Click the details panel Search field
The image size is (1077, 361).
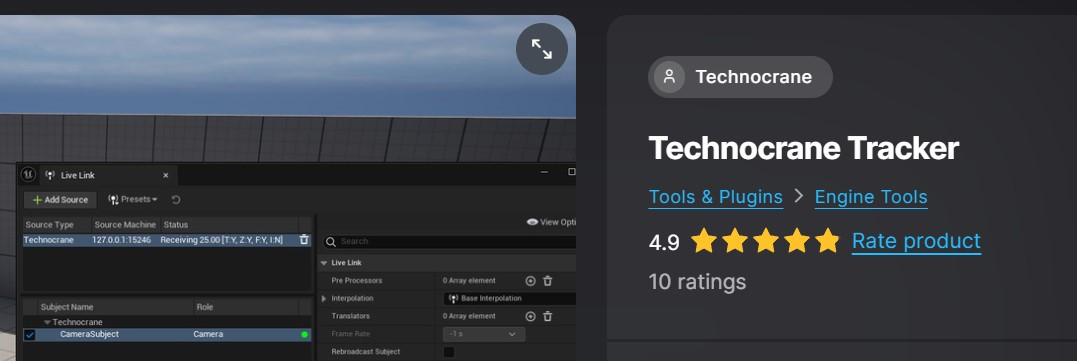pos(450,242)
